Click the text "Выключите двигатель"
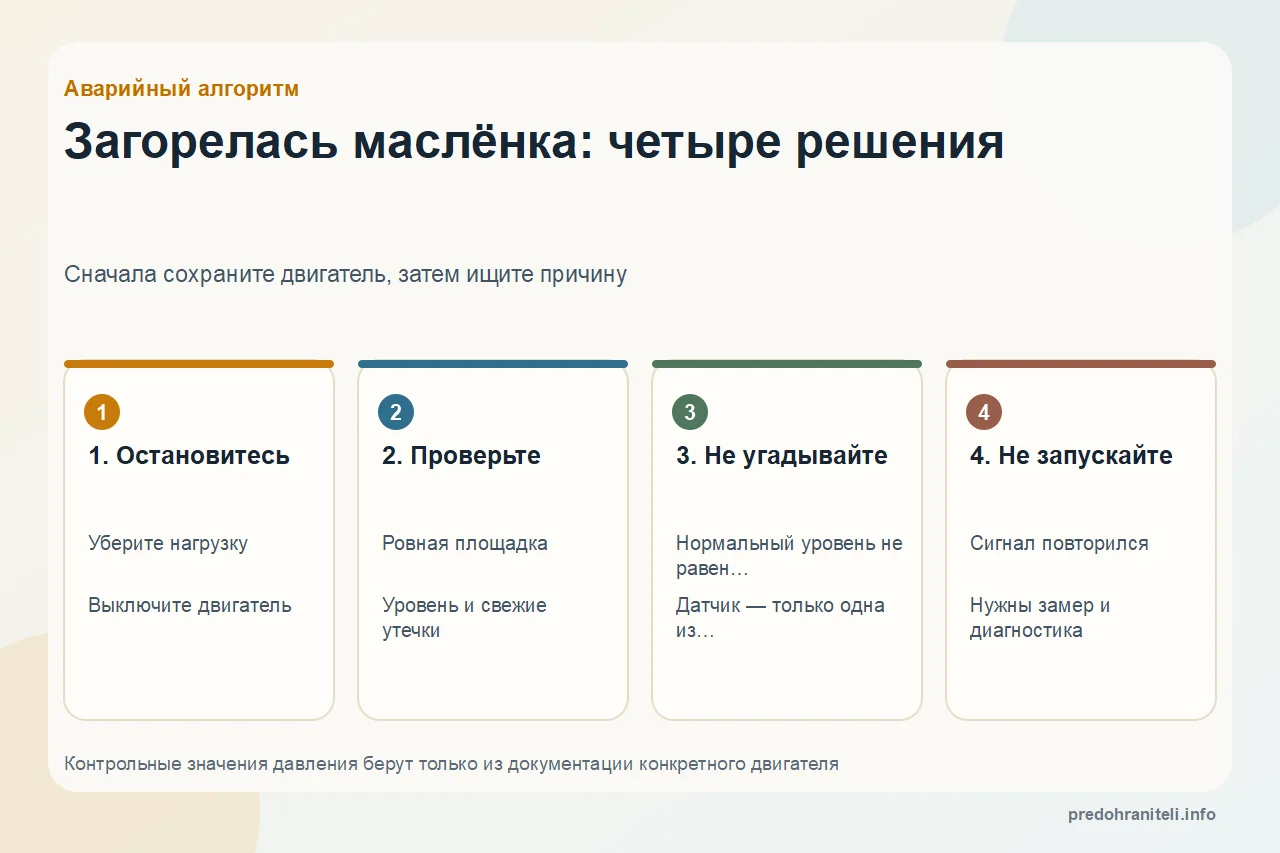 tap(190, 605)
